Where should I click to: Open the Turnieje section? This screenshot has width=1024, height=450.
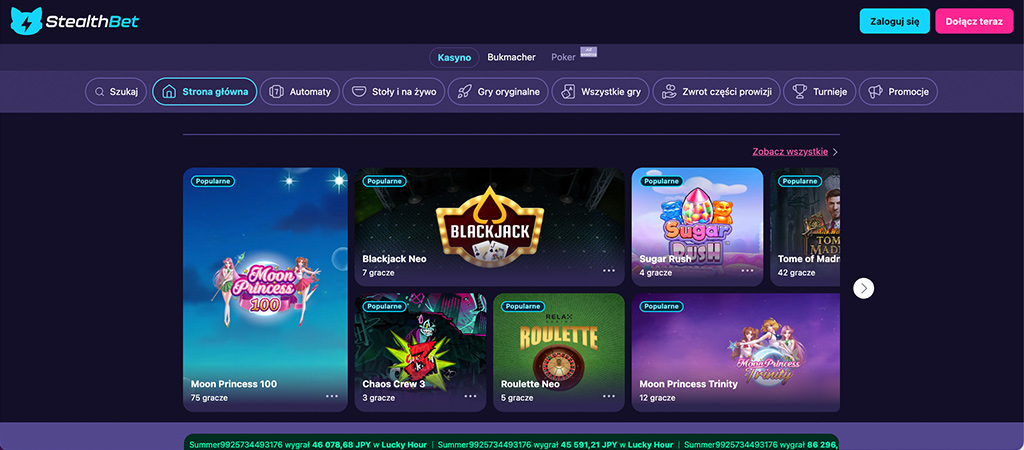click(819, 91)
